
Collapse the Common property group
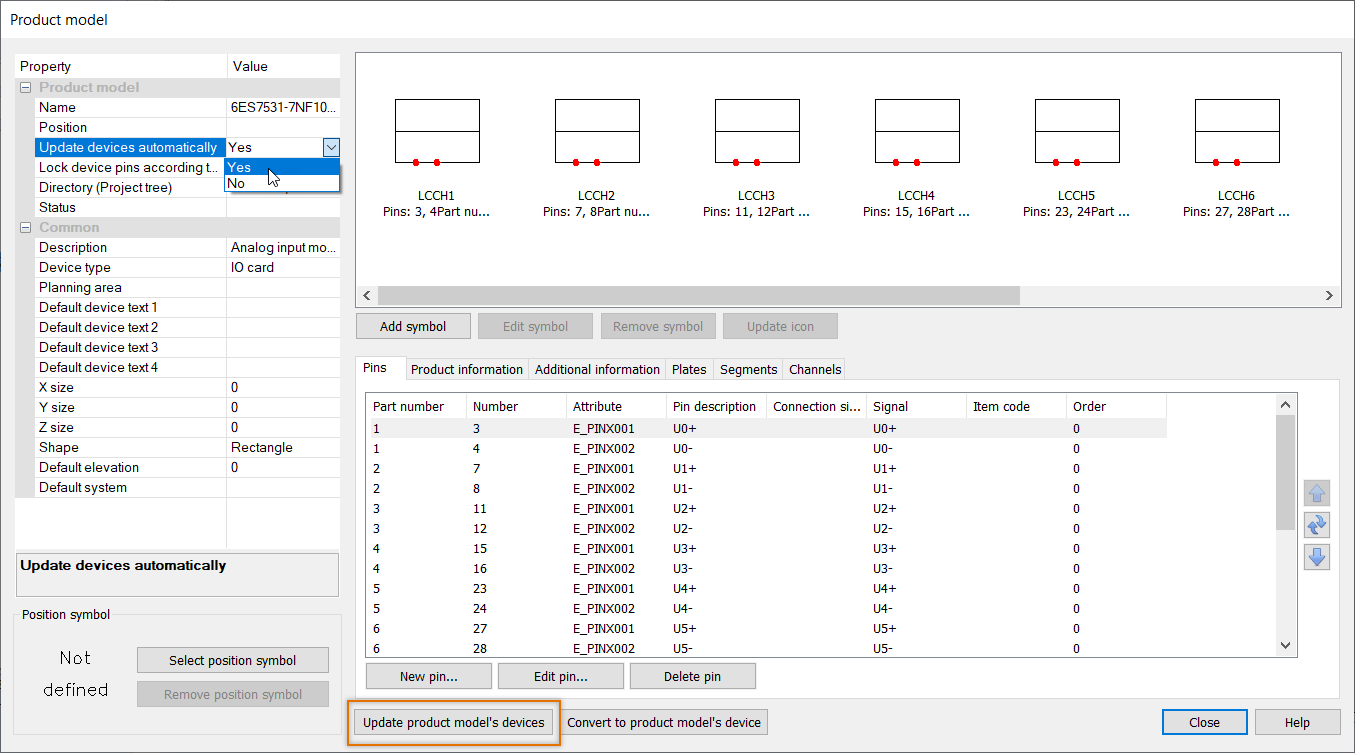(26, 228)
